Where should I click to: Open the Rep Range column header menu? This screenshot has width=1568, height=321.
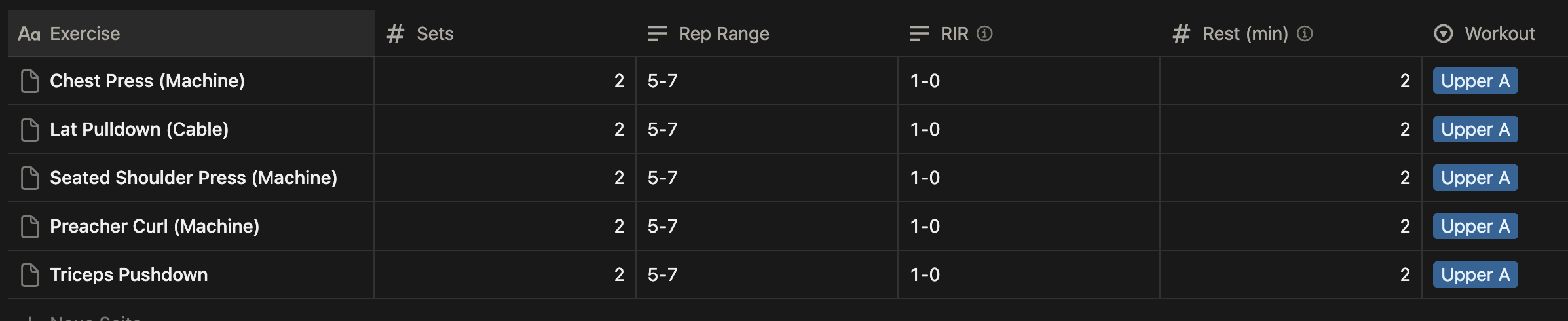pos(724,33)
